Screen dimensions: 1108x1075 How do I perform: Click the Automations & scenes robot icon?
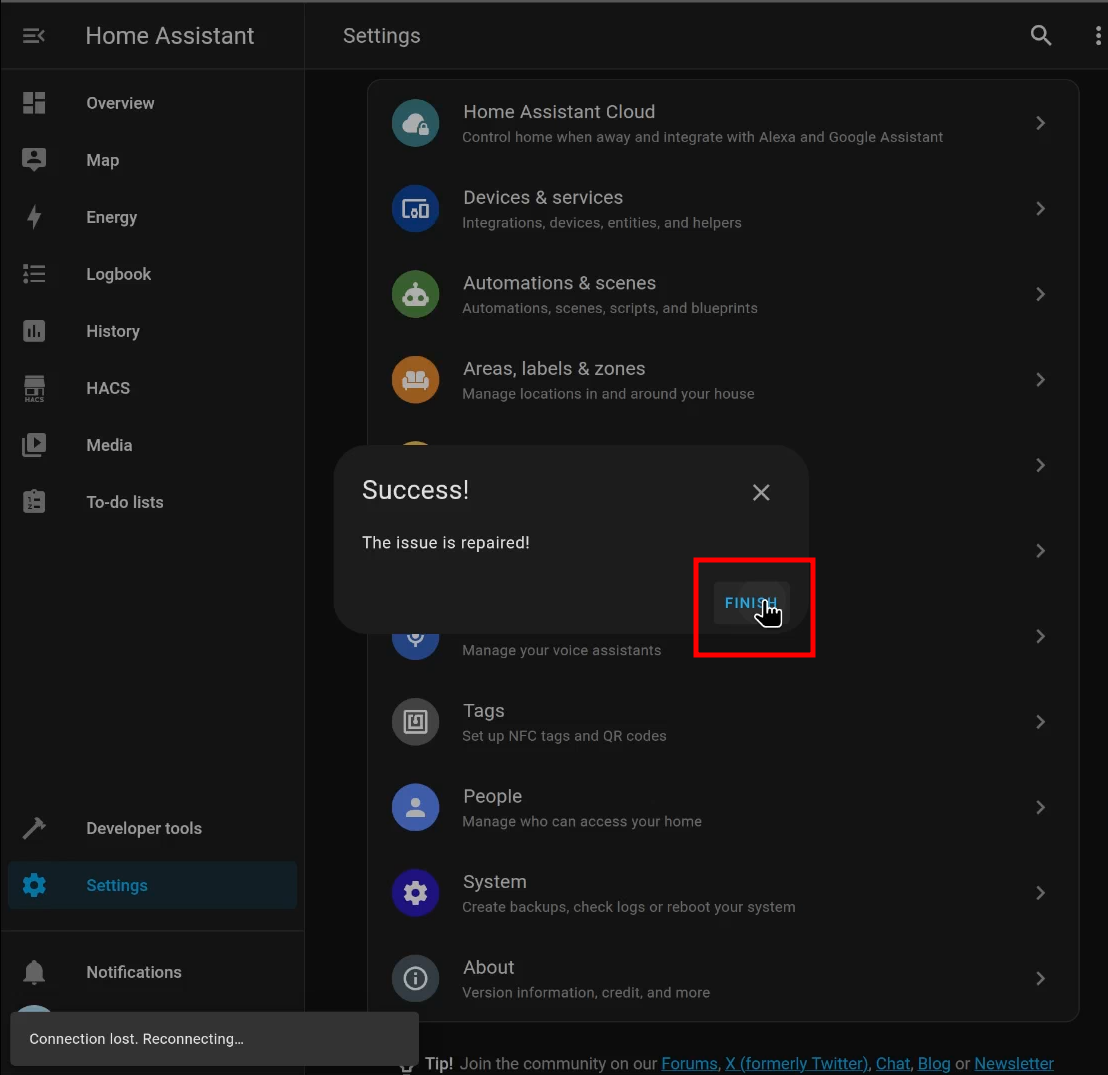pos(416,294)
